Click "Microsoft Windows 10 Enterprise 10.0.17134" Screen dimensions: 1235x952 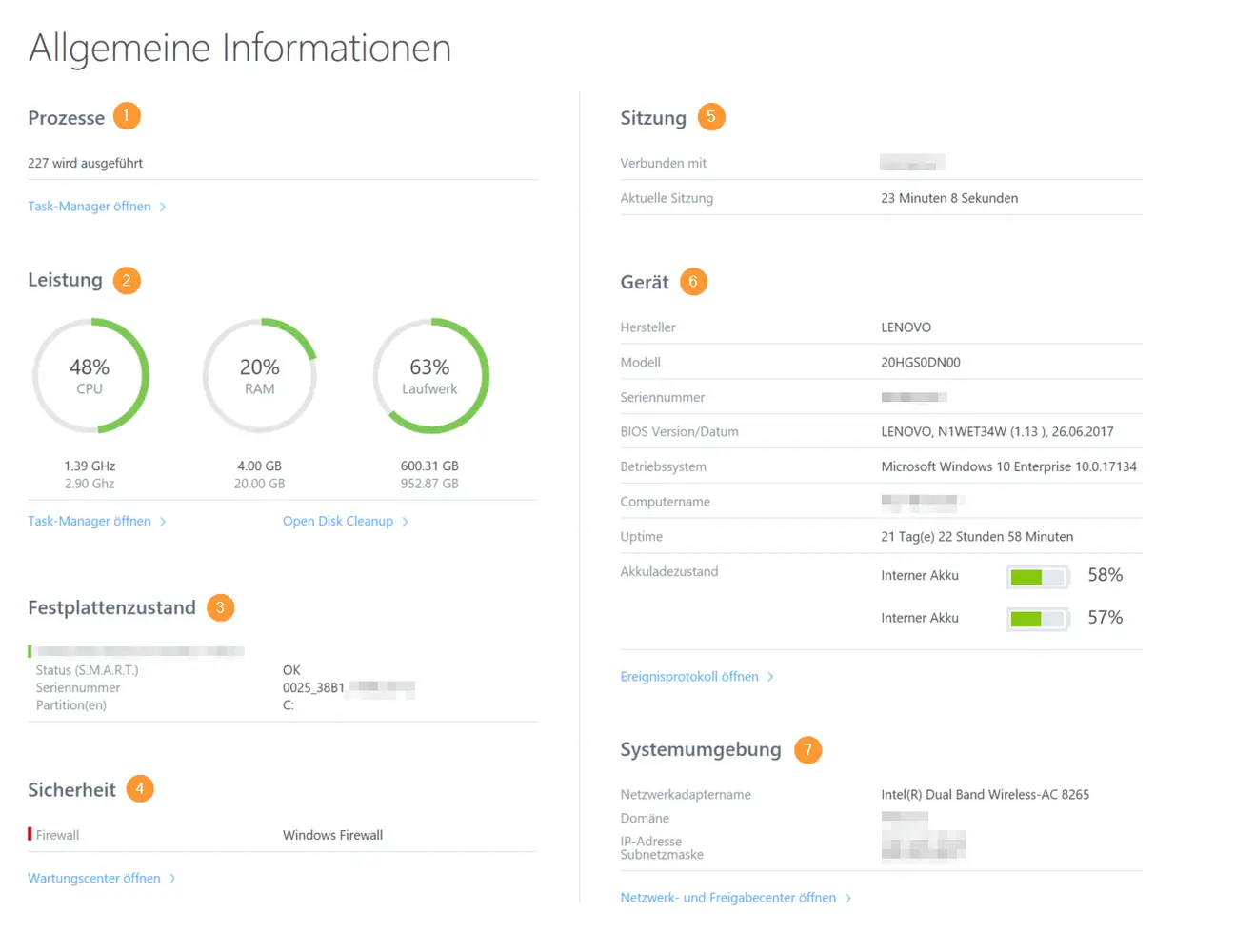[x=1009, y=466]
